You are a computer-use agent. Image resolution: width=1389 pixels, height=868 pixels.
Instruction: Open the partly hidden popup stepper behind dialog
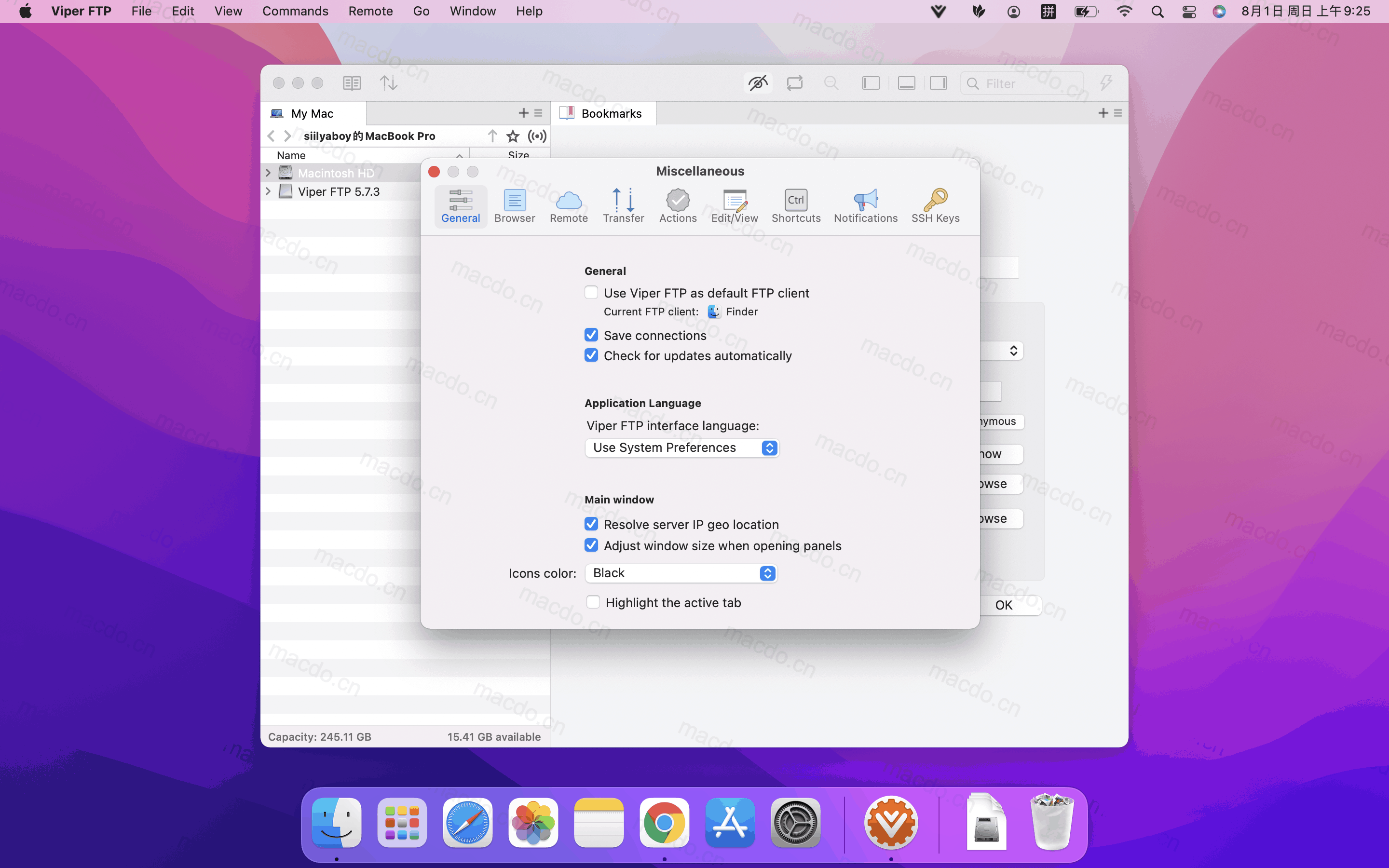(x=1013, y=351)
